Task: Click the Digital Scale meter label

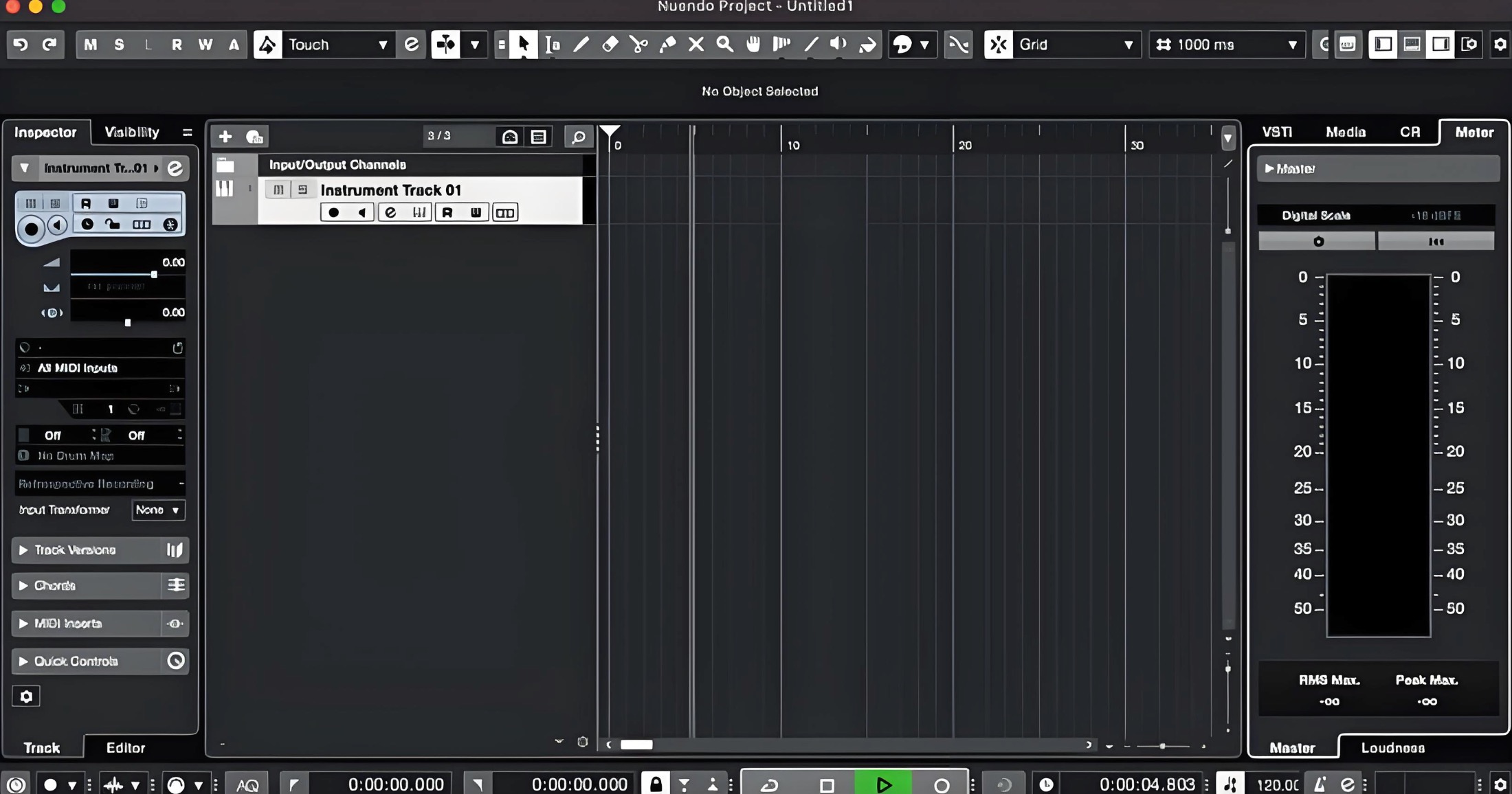Action: pyautogui.click(x=1315, y=216)
